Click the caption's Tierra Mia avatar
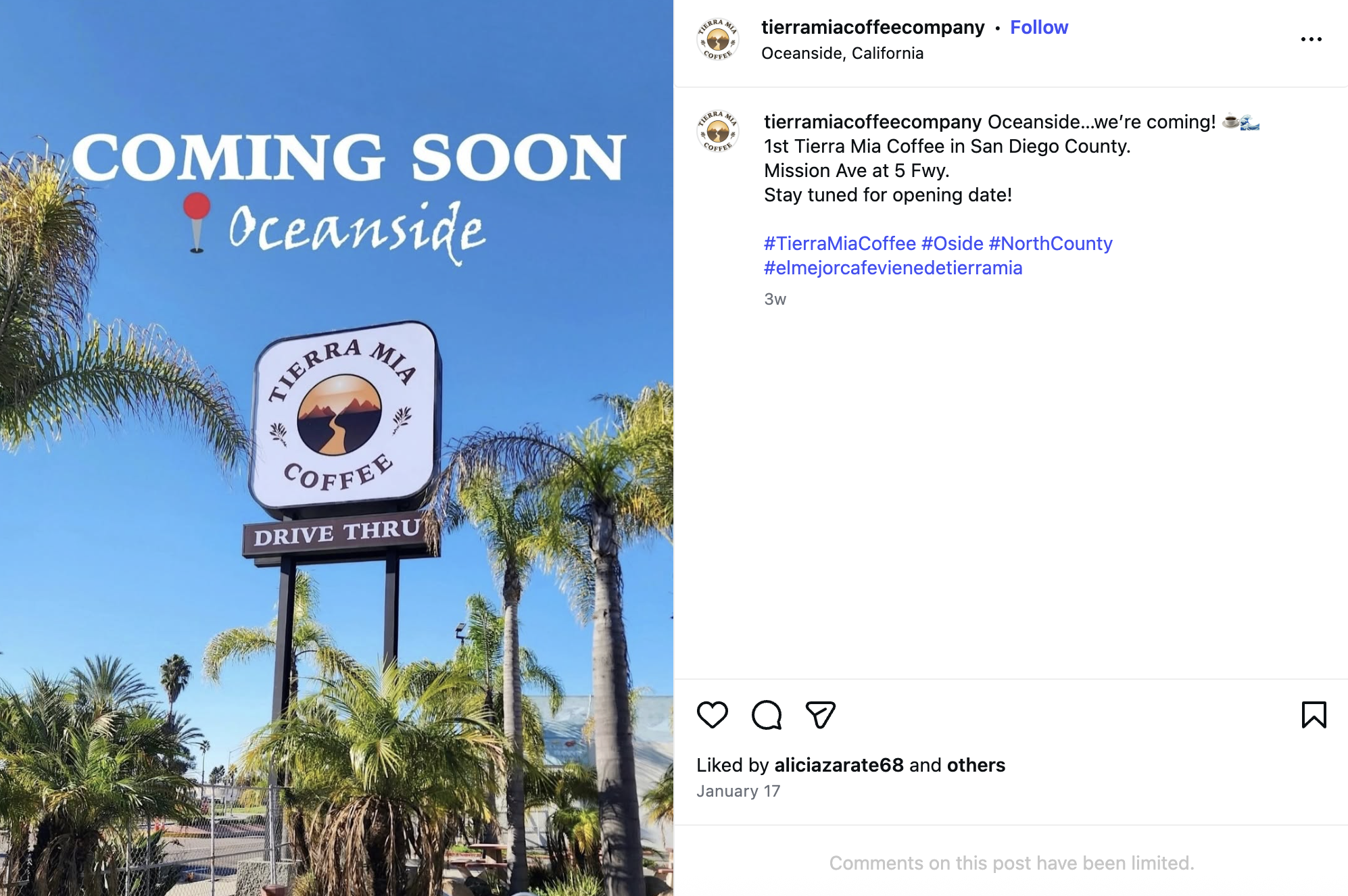1348x896 pixels. 718,131
